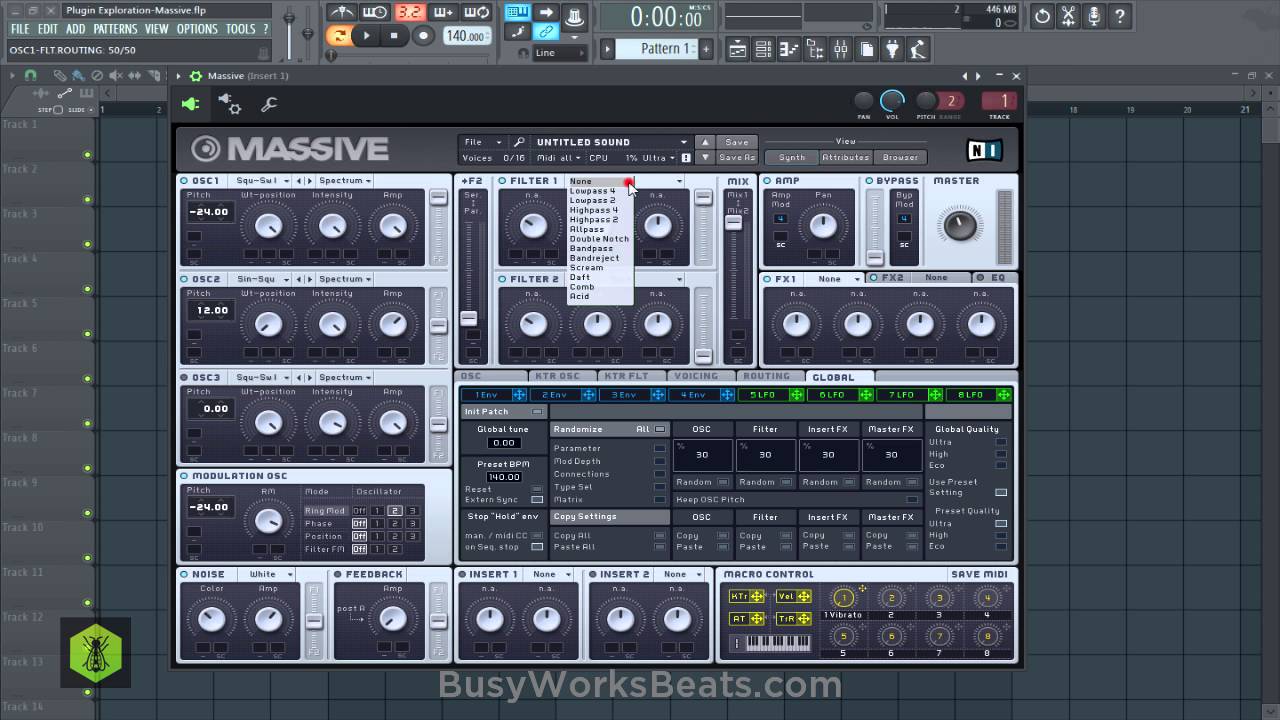
Task: Click the Master volume knob
Action: 959,225
